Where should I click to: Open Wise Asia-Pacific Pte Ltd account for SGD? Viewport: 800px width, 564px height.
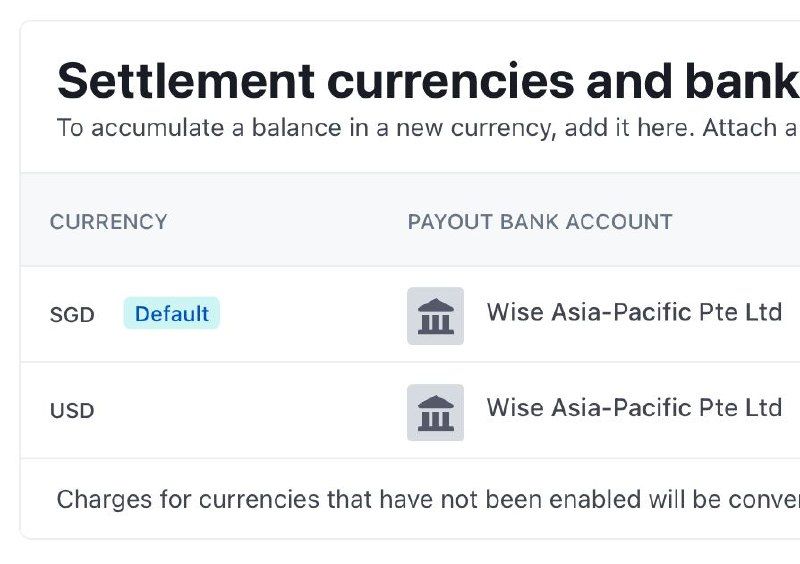point(634,312)
